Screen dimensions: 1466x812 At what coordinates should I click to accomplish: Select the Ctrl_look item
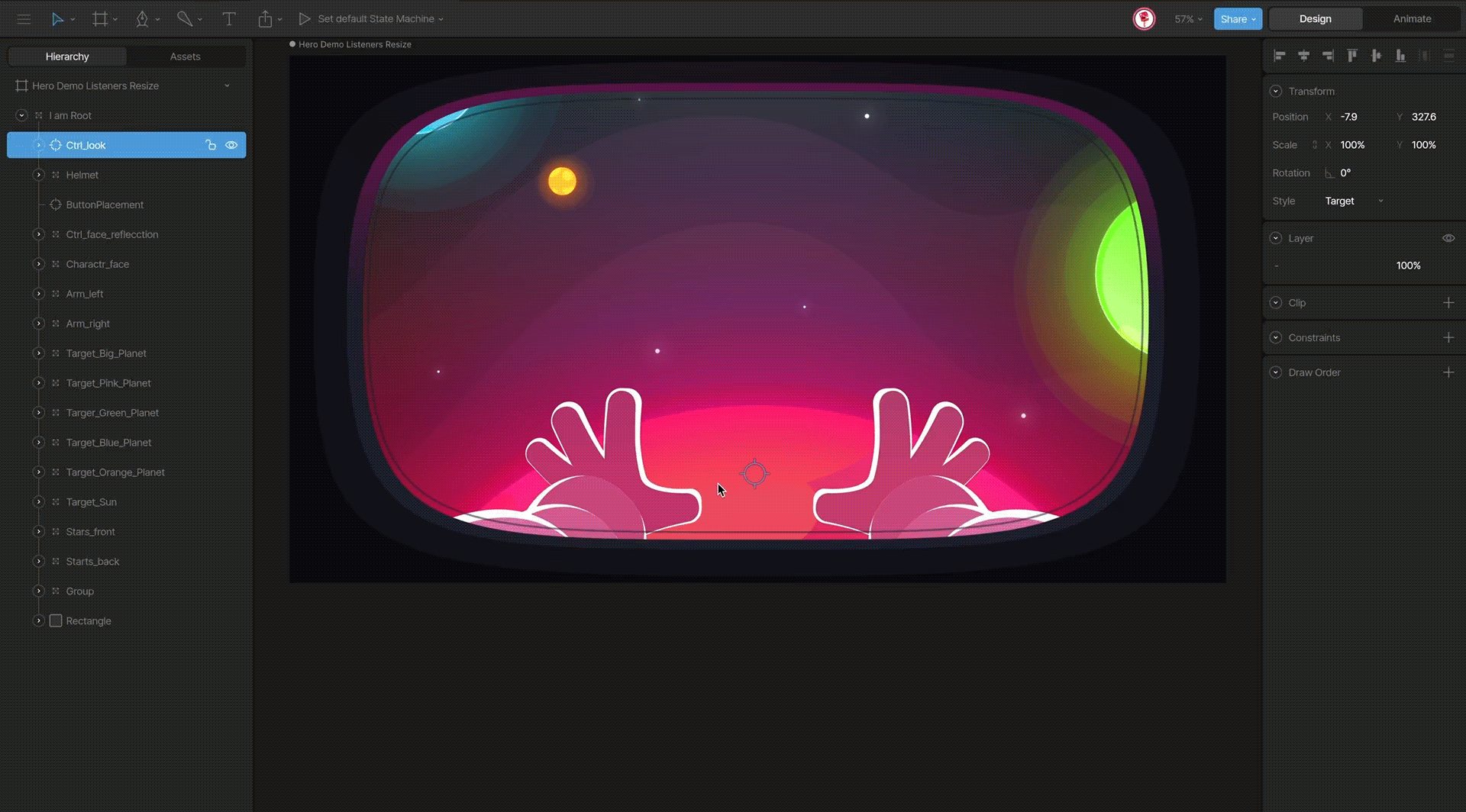point(126,145)
